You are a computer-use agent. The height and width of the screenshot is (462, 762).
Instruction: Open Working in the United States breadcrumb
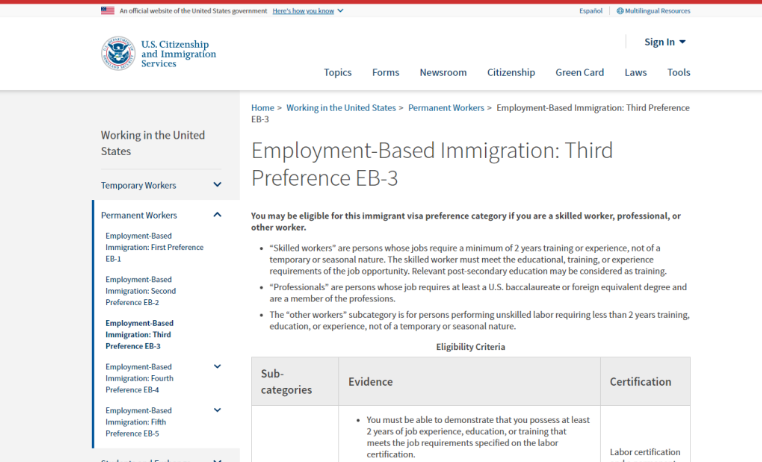pyautogui.click(x=341, y=108)
